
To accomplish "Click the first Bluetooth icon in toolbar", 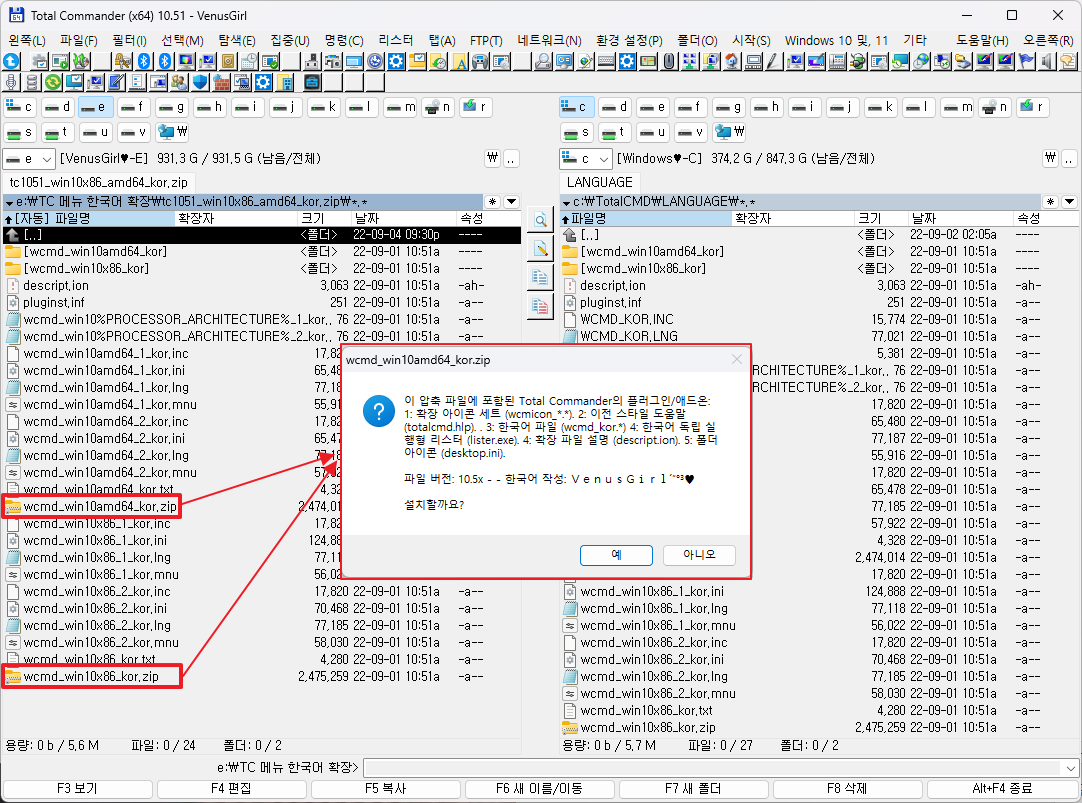I will (144, 61).
